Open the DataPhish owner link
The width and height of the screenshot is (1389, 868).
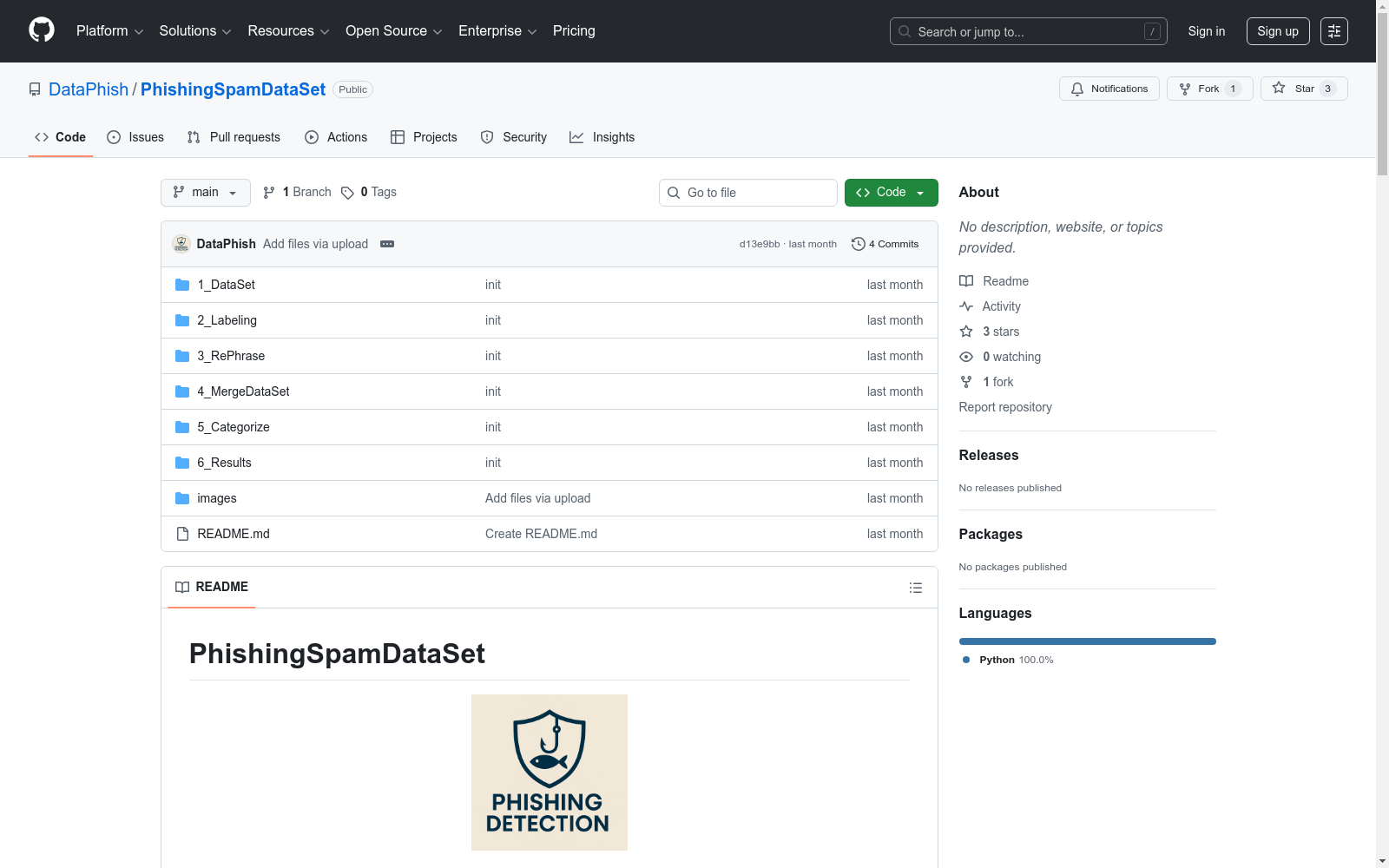tap(89, 89)
